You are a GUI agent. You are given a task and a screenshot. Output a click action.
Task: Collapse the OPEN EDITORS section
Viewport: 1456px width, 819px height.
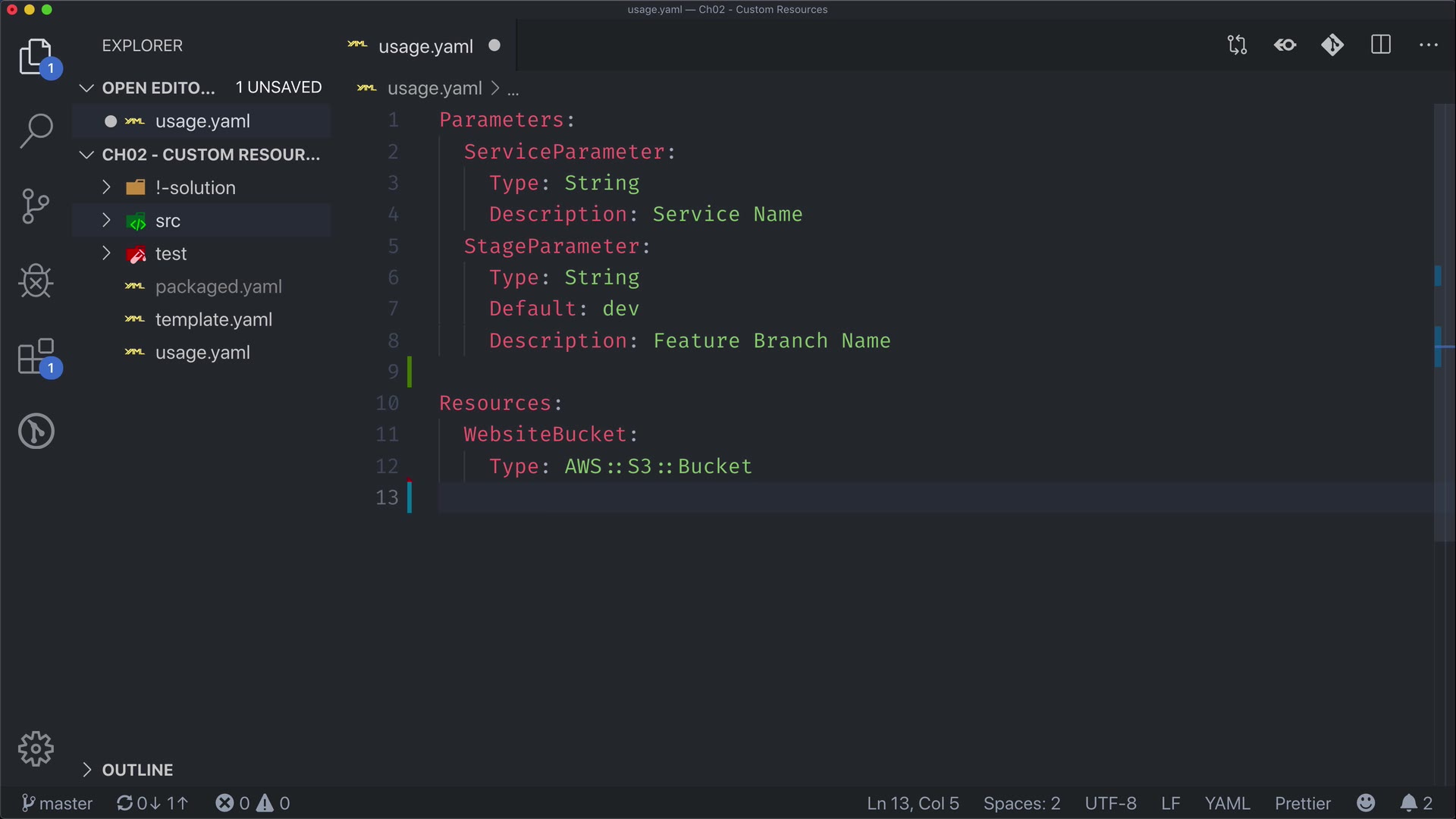click(158, 88)
